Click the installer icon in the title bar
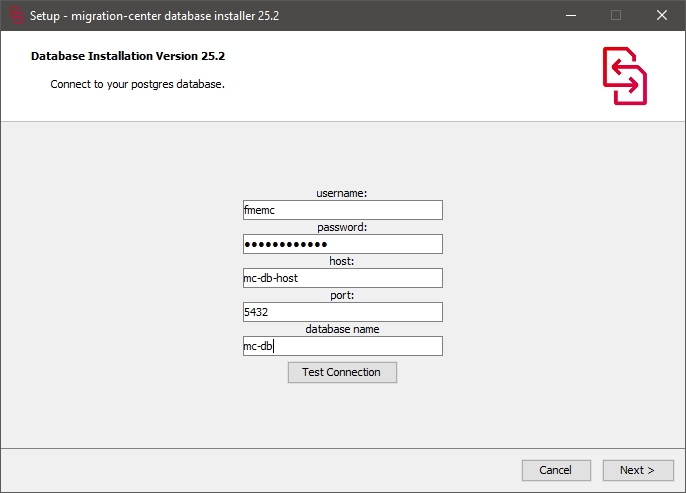 point(15,15)
